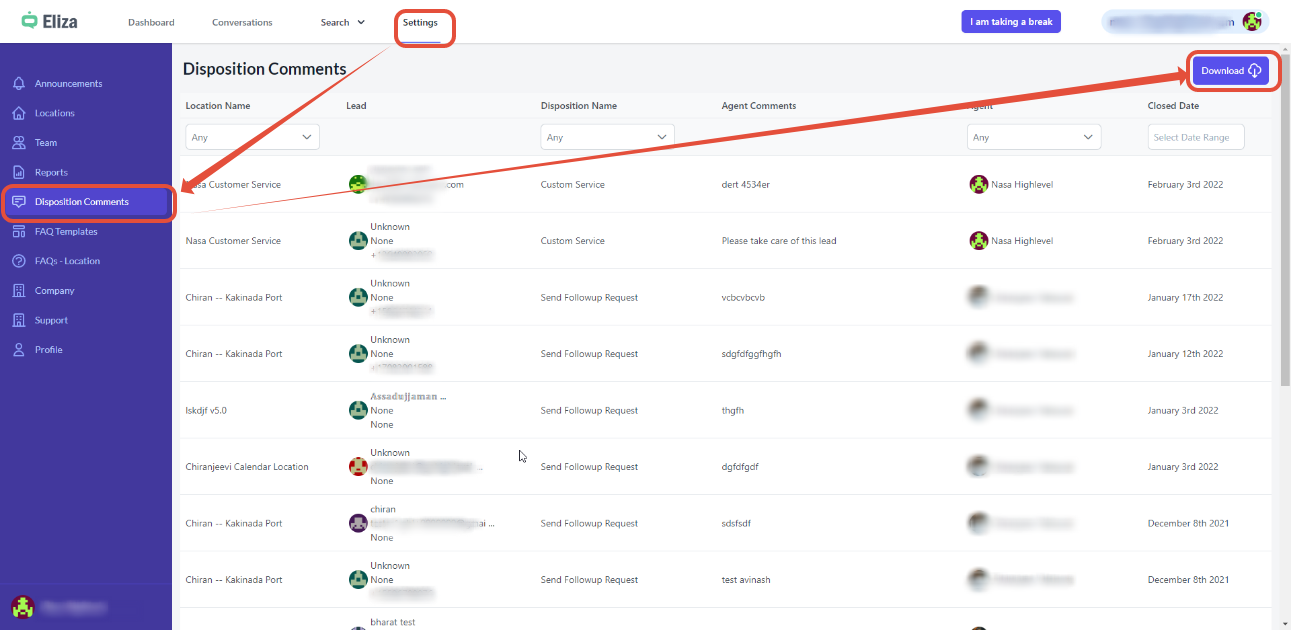Click the Download button

1230,71
